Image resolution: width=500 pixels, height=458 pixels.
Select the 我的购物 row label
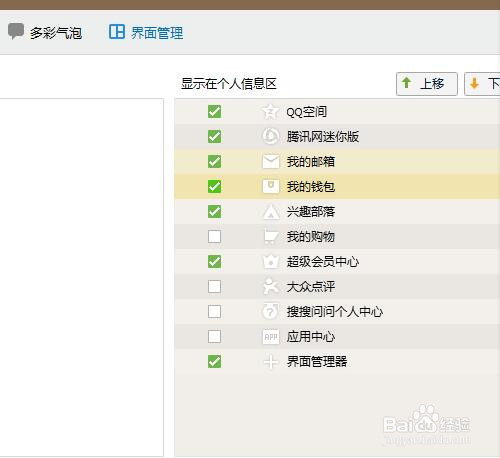[x=311, y=237]
